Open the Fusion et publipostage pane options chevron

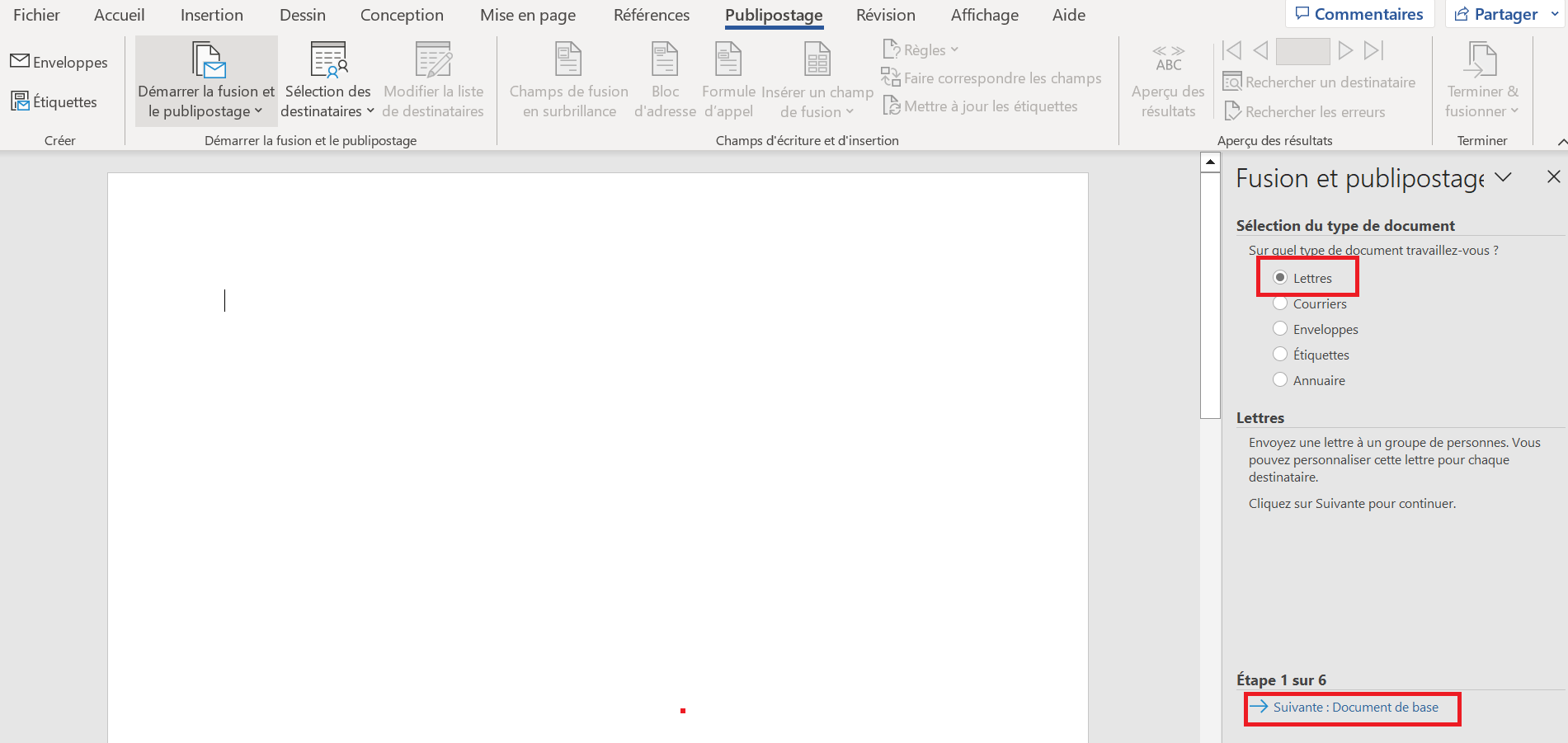1504,177
